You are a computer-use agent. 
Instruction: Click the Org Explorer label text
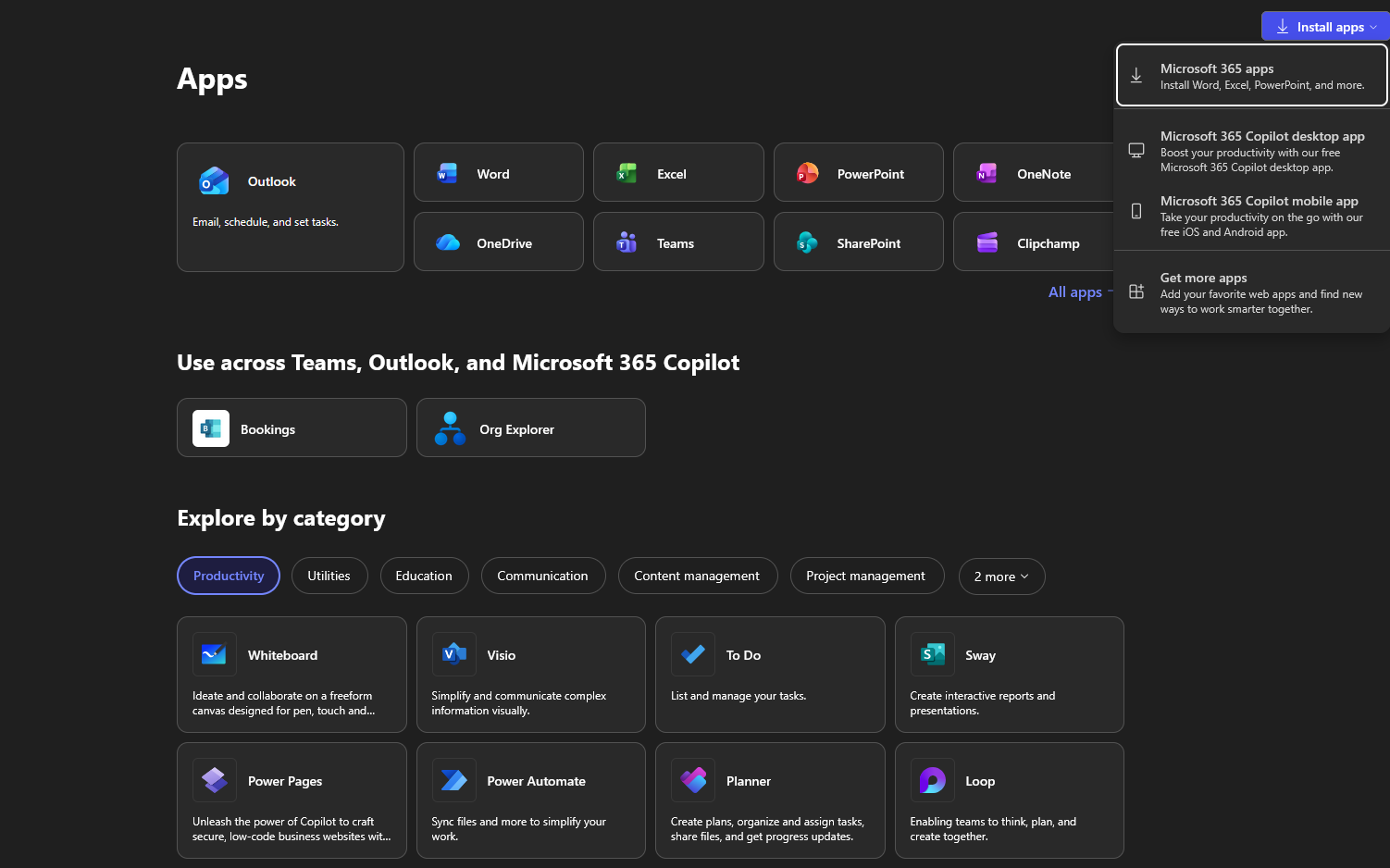[517, 429]
